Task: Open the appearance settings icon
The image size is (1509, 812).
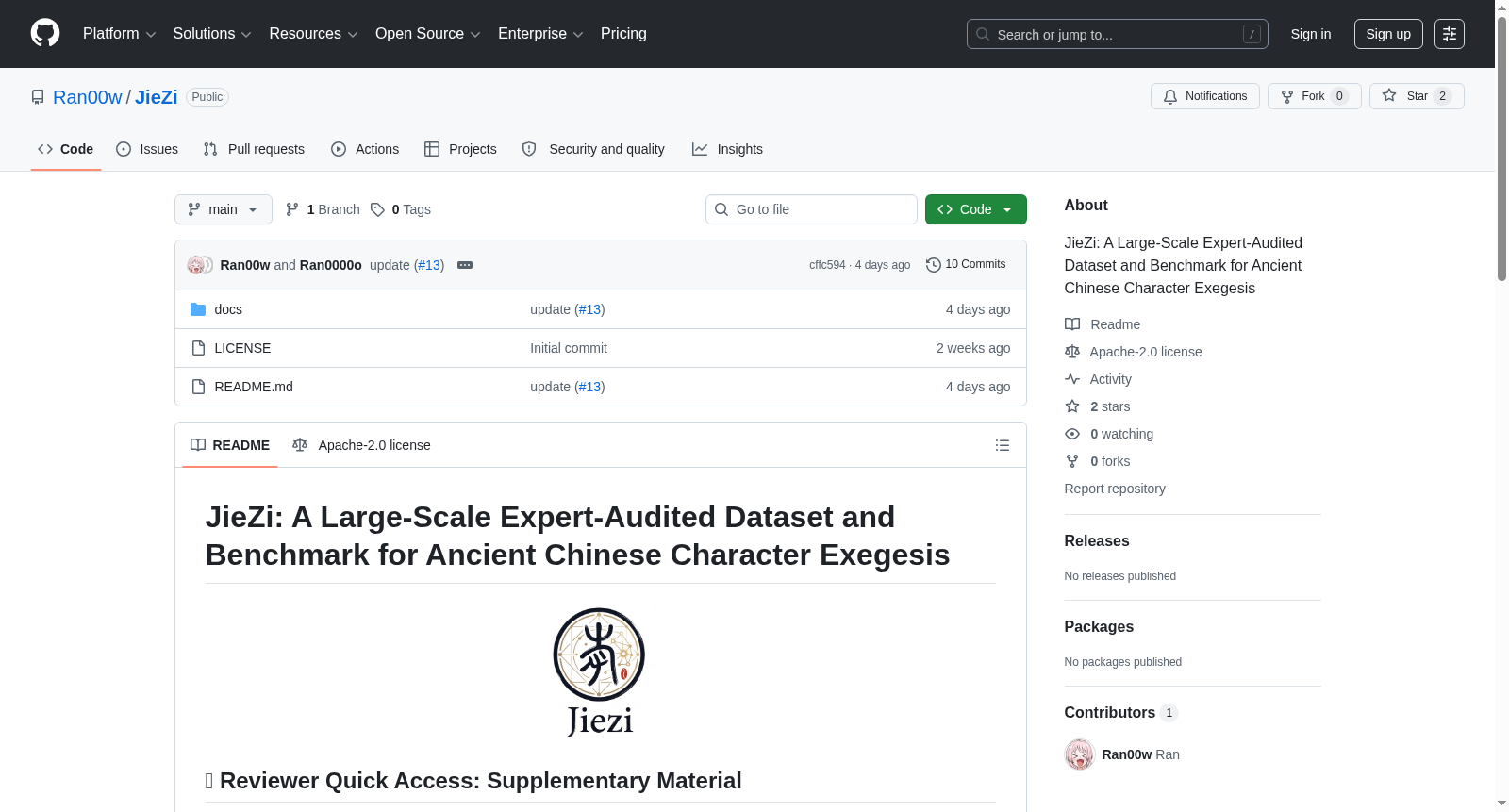Action: click(1450, 34)
